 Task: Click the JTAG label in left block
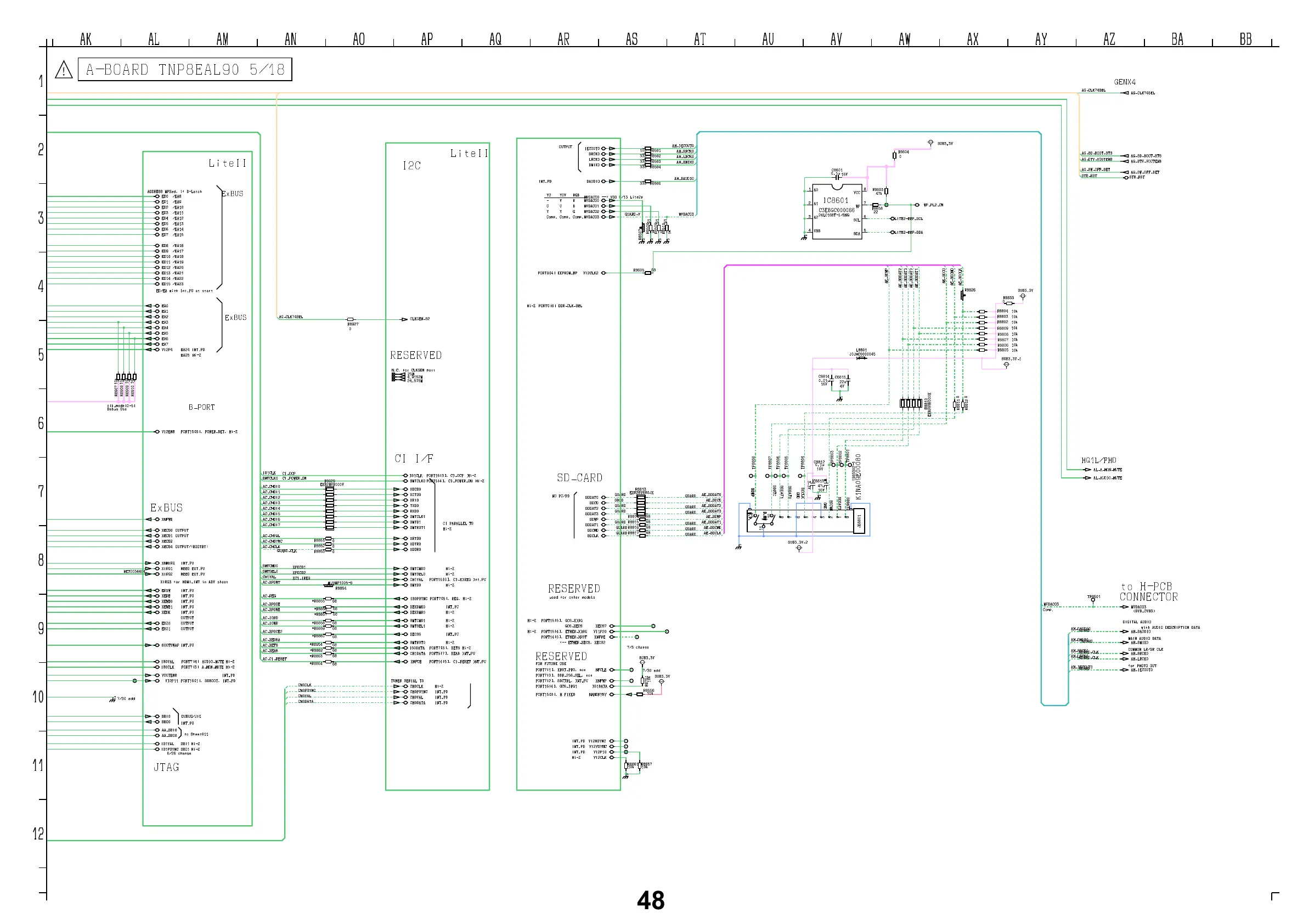(166, 768)
